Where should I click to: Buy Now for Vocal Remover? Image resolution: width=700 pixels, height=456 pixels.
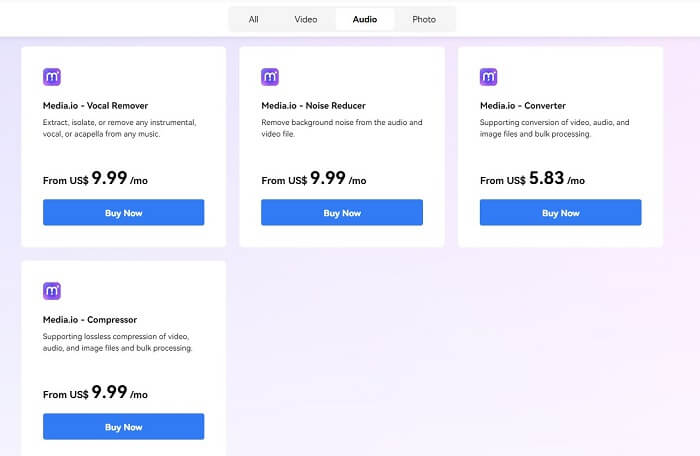coord(123,213)
